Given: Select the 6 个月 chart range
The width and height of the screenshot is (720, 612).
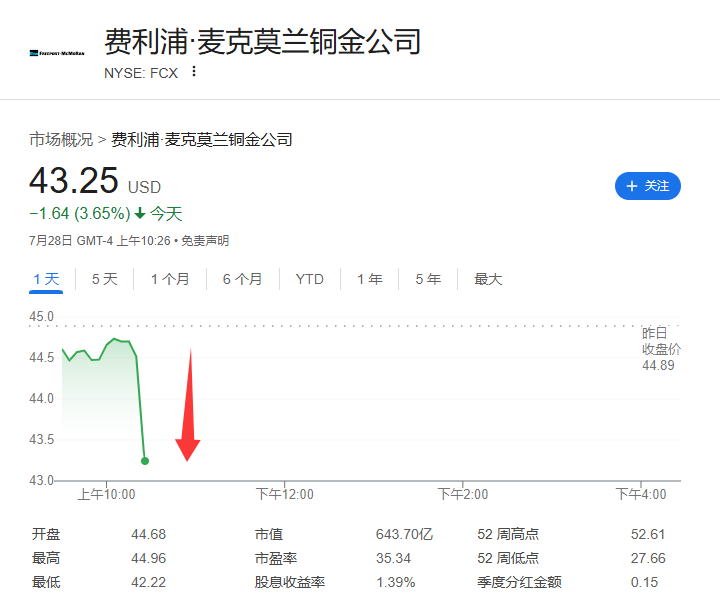Looking at the screenshot, I should click(x=242, y=279).
